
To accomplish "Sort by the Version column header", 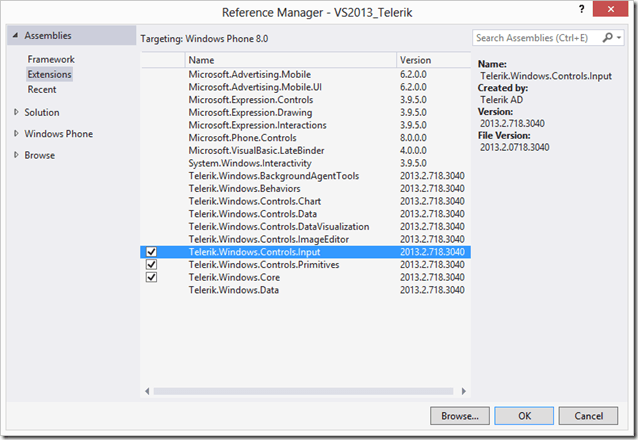I will tap(433, 60).
